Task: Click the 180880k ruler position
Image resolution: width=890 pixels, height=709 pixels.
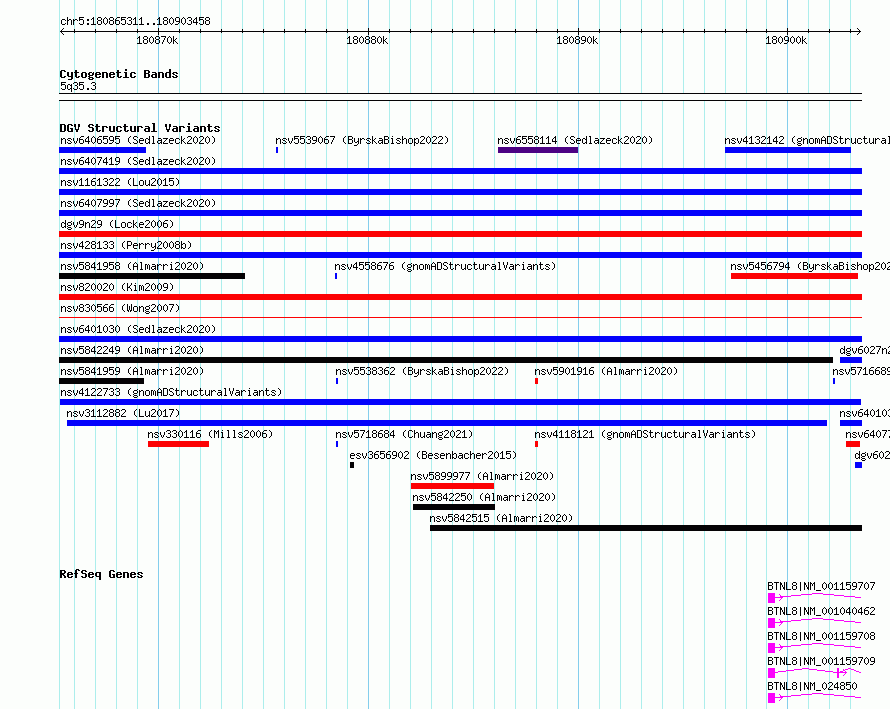Action: pos(367,40)
